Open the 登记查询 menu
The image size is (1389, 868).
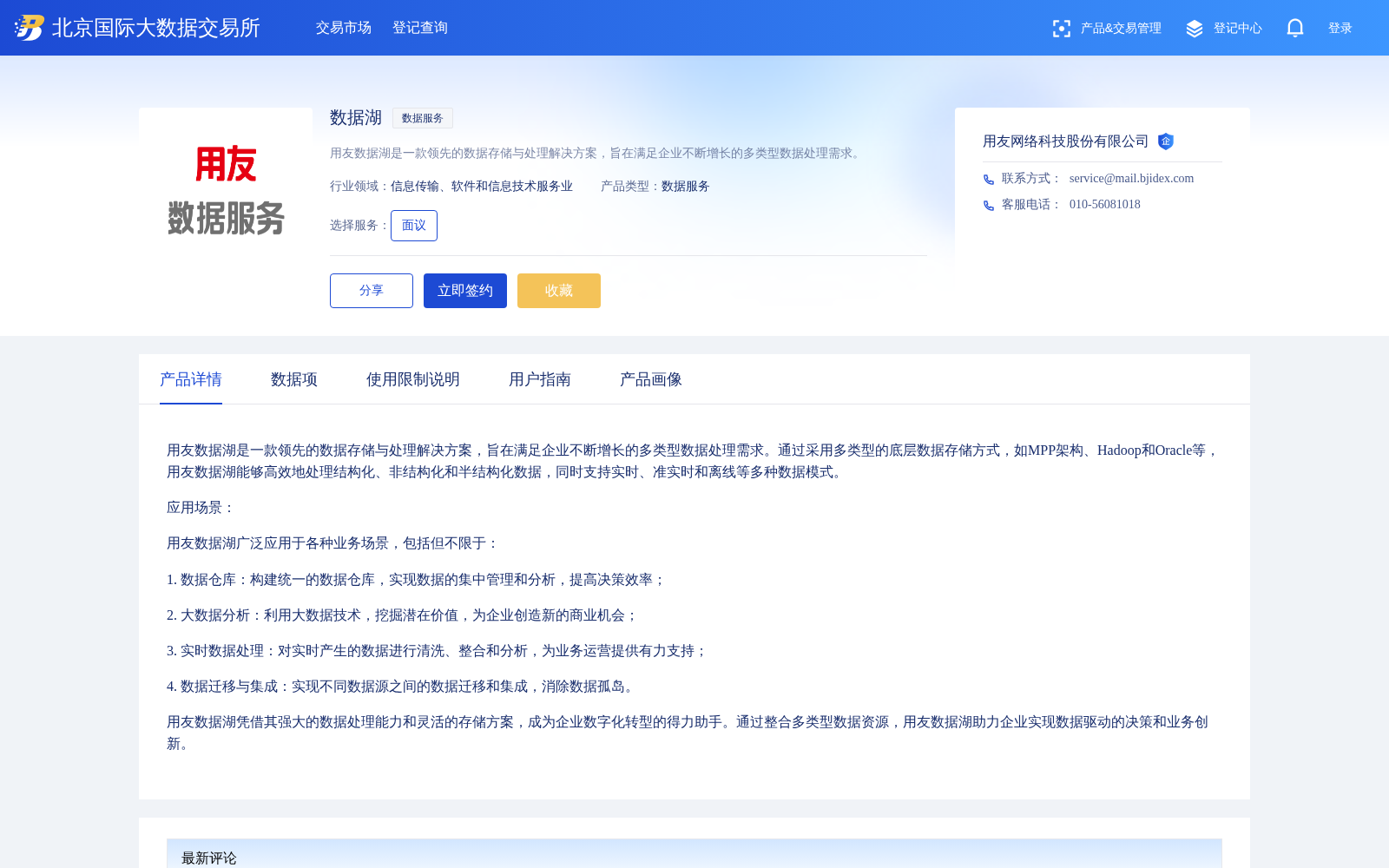coord(420,28)
